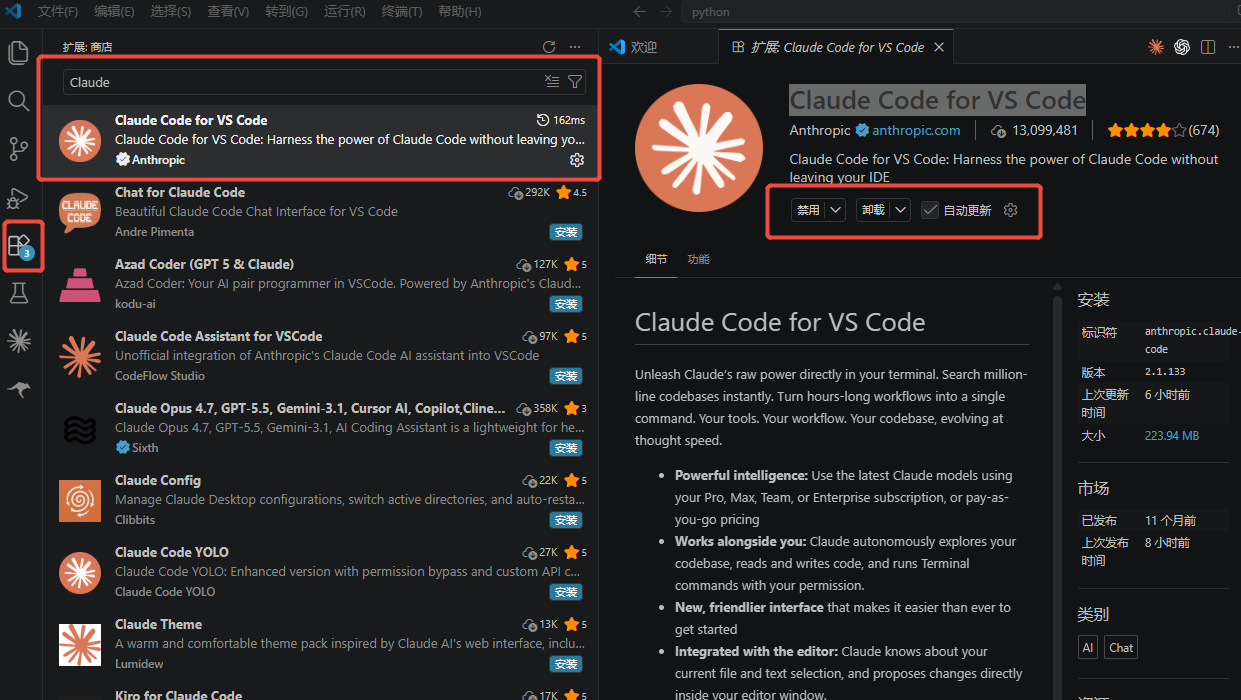Click the ChatGPT icon in editor title bar
This screenshot has height=700, width=1241.
(1182, 47)
